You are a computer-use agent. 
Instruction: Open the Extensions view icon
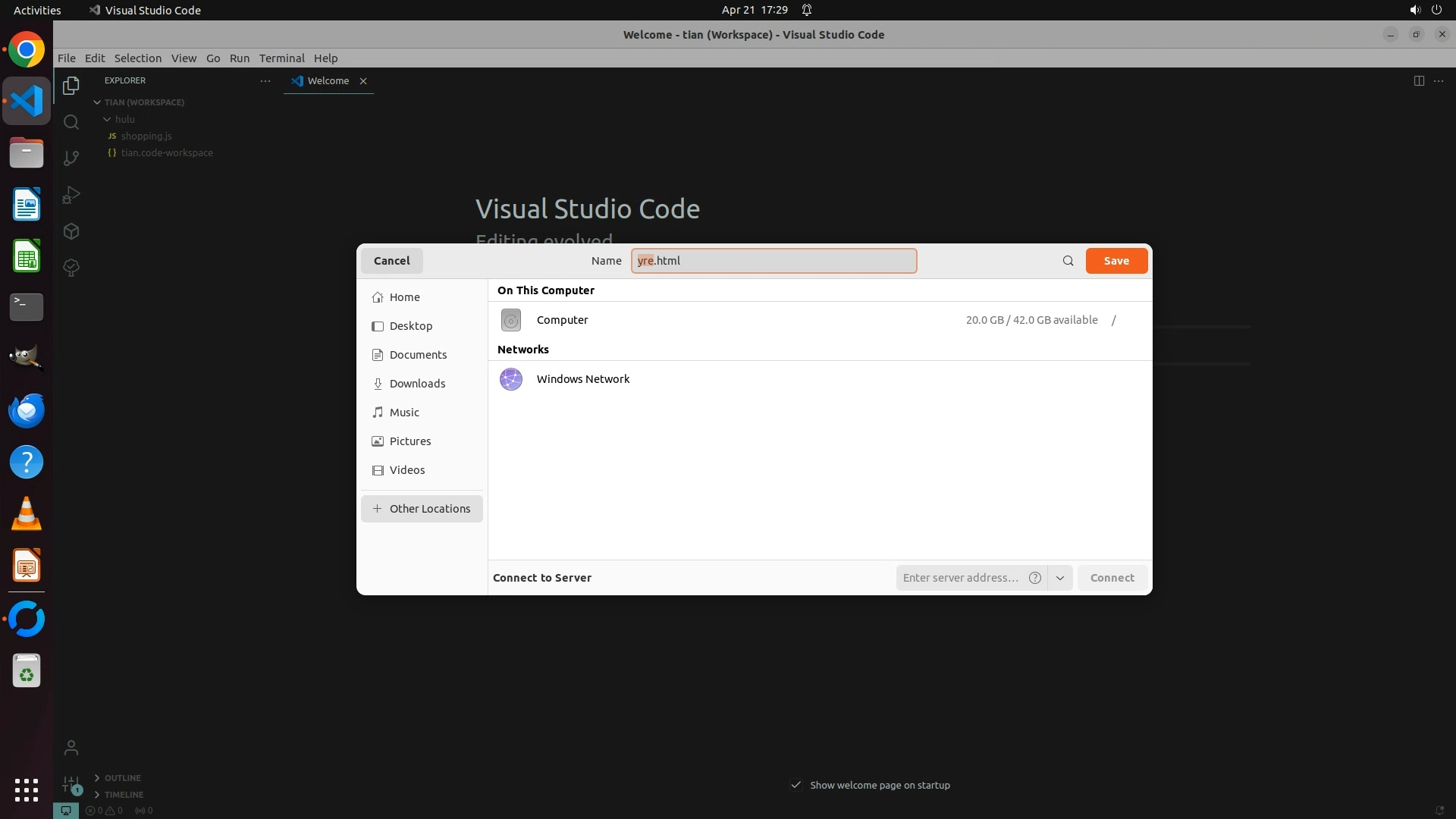point(71,231)
